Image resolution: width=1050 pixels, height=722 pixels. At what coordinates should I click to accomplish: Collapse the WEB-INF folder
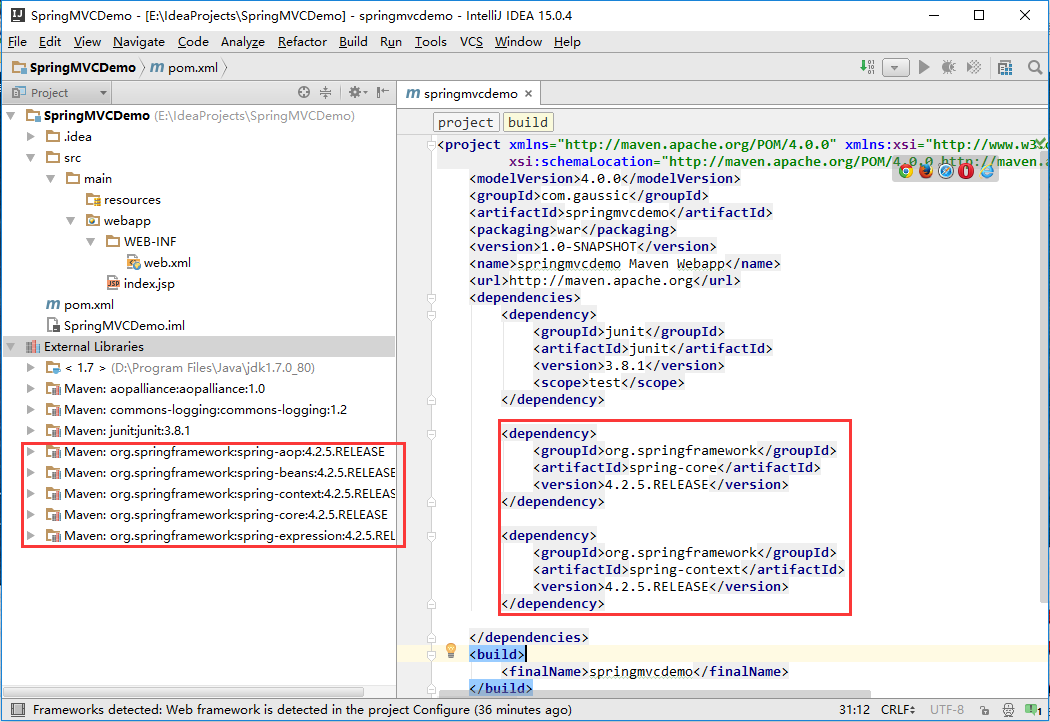click(91, 242)
